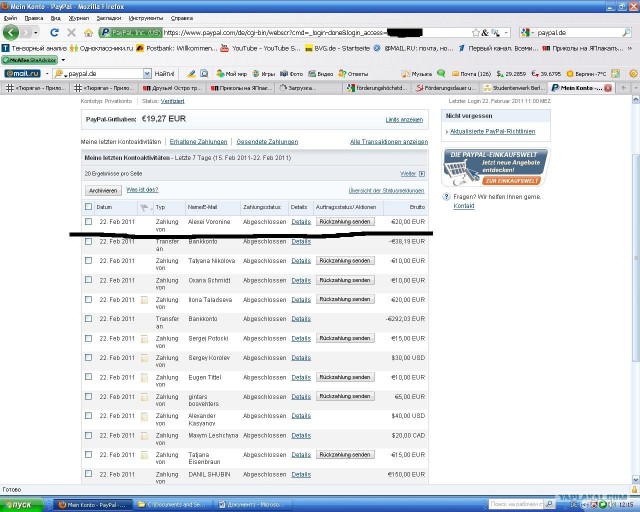The height and width of the screenshot is (512, 640).
Task: Open the URL bar history dropdown
Action: click(x=507, y=33)
